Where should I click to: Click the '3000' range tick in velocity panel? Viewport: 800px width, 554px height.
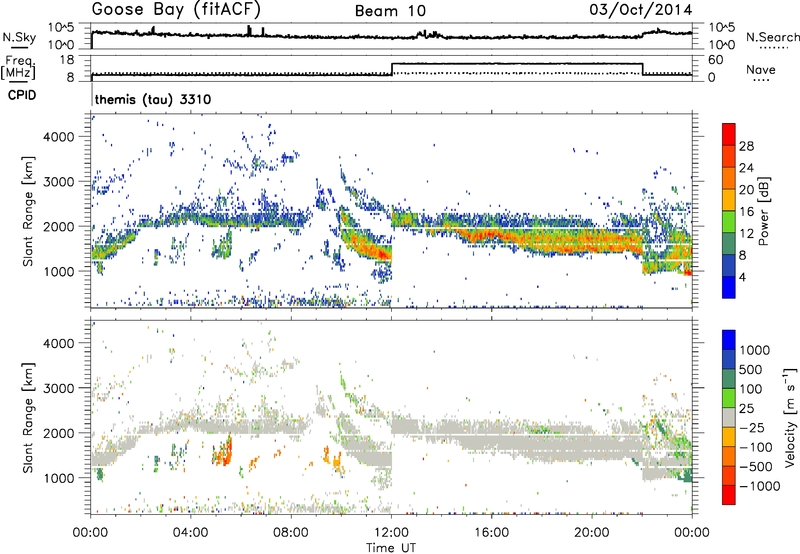coord(58,388)
